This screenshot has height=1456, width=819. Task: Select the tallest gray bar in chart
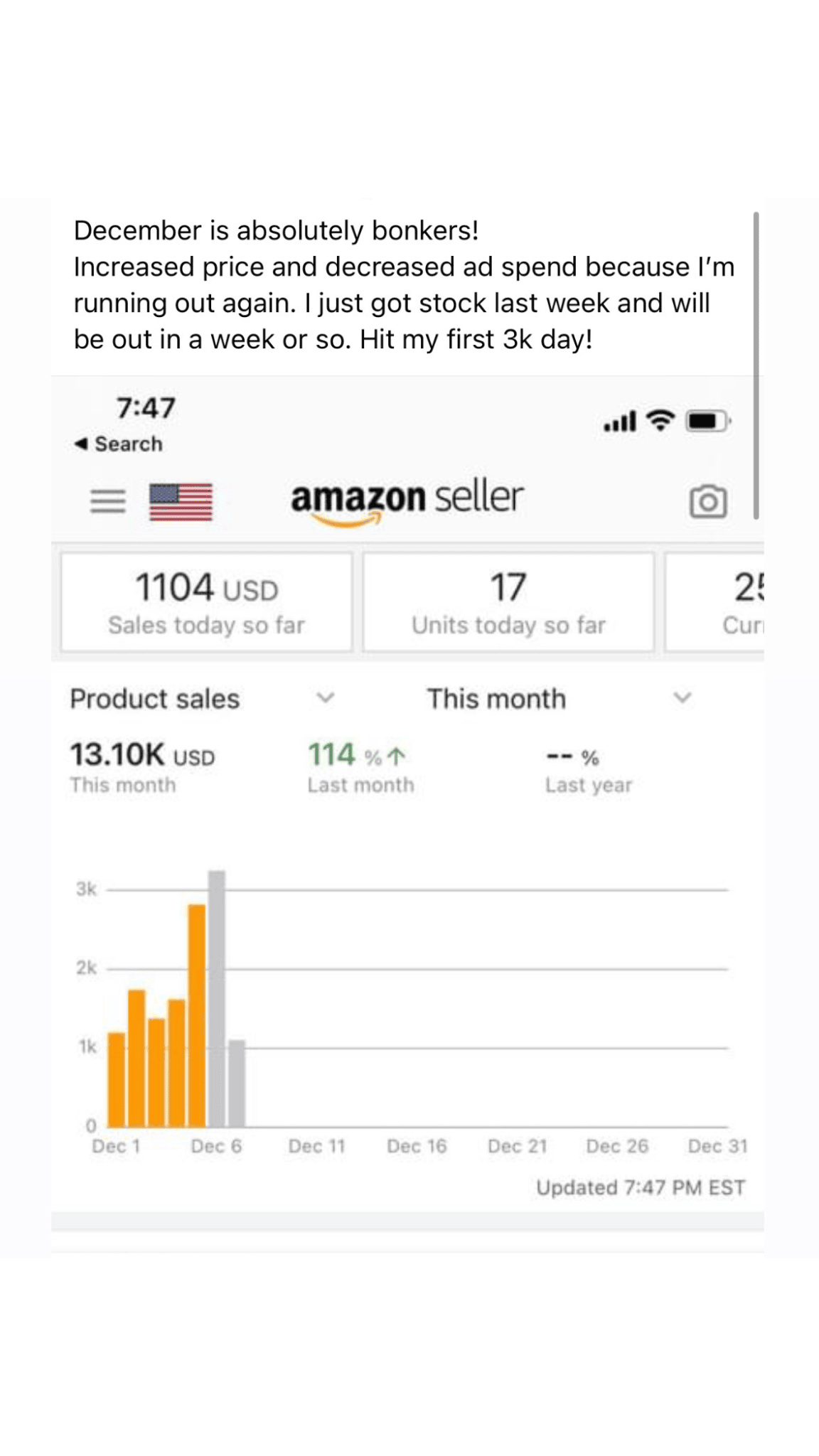217,998
